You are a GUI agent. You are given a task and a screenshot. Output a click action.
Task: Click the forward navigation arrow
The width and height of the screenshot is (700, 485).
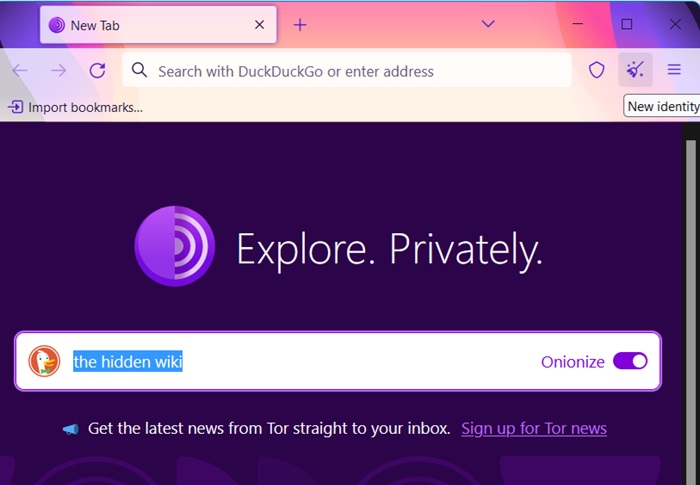click(58, 71)
